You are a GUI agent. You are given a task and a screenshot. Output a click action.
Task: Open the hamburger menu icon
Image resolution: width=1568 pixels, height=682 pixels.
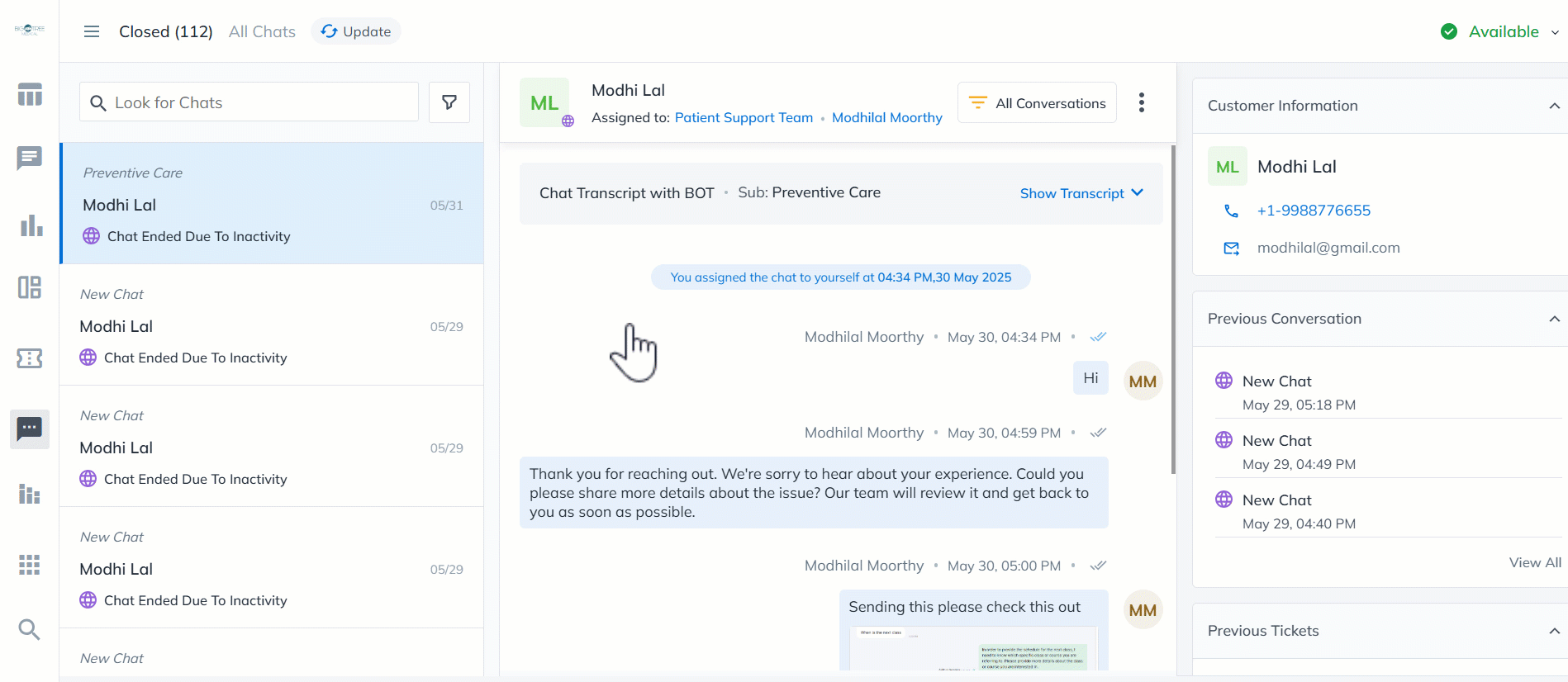tap(92, 31)
